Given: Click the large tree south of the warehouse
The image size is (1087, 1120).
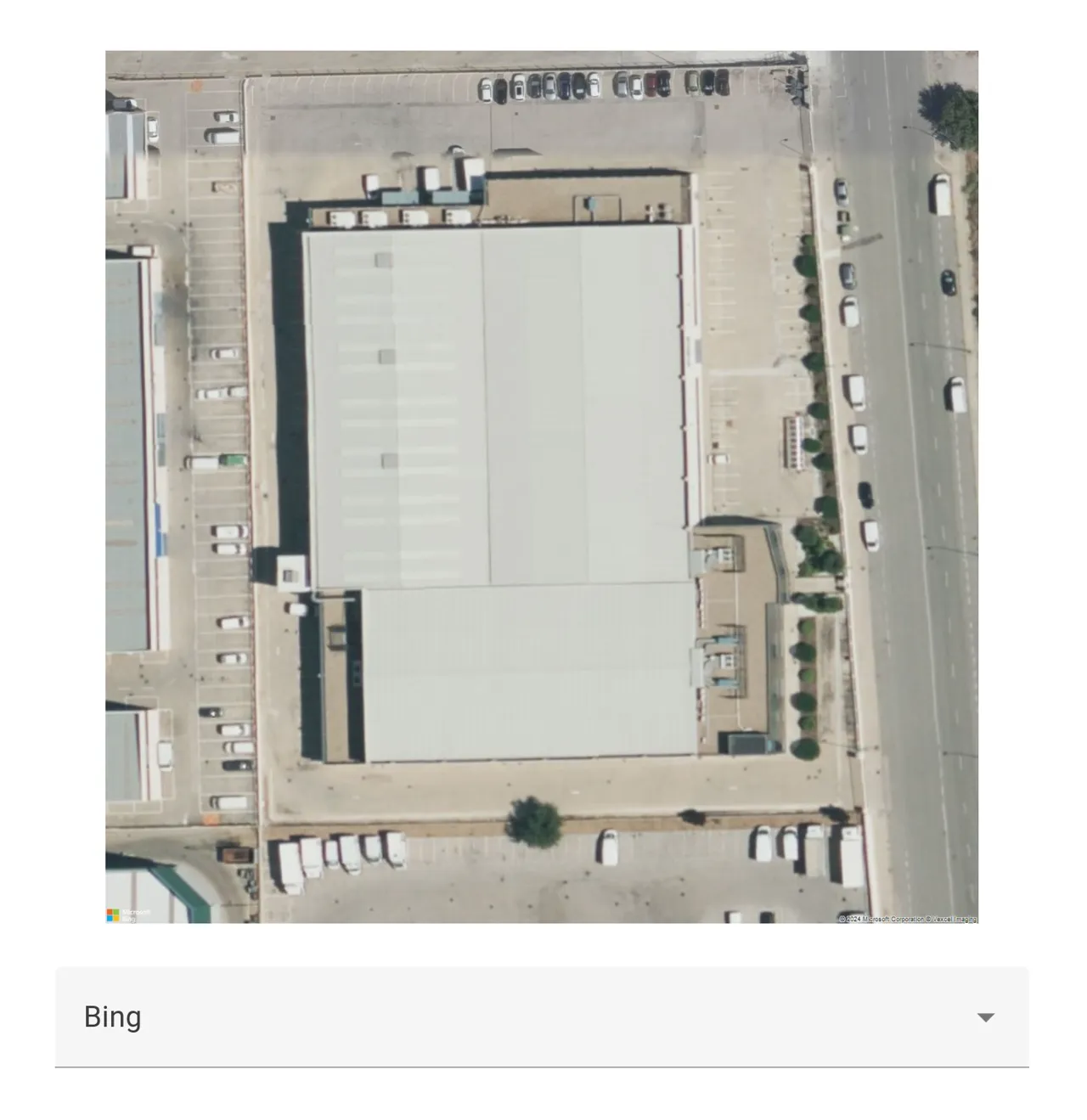Looking at the screenshot, I should [x=534, y=822].
